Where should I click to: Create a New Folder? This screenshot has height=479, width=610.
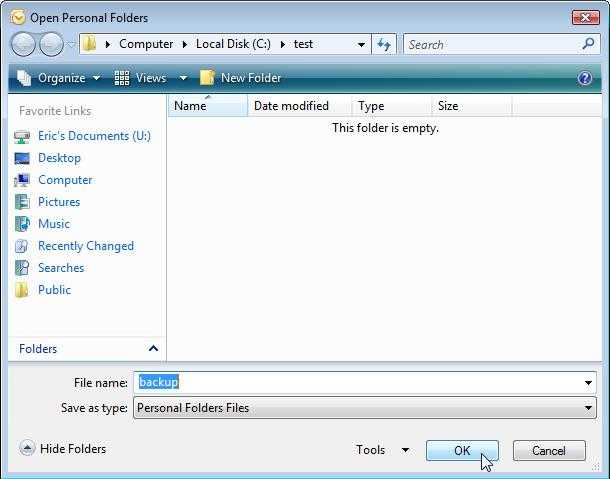coord(240,78)
